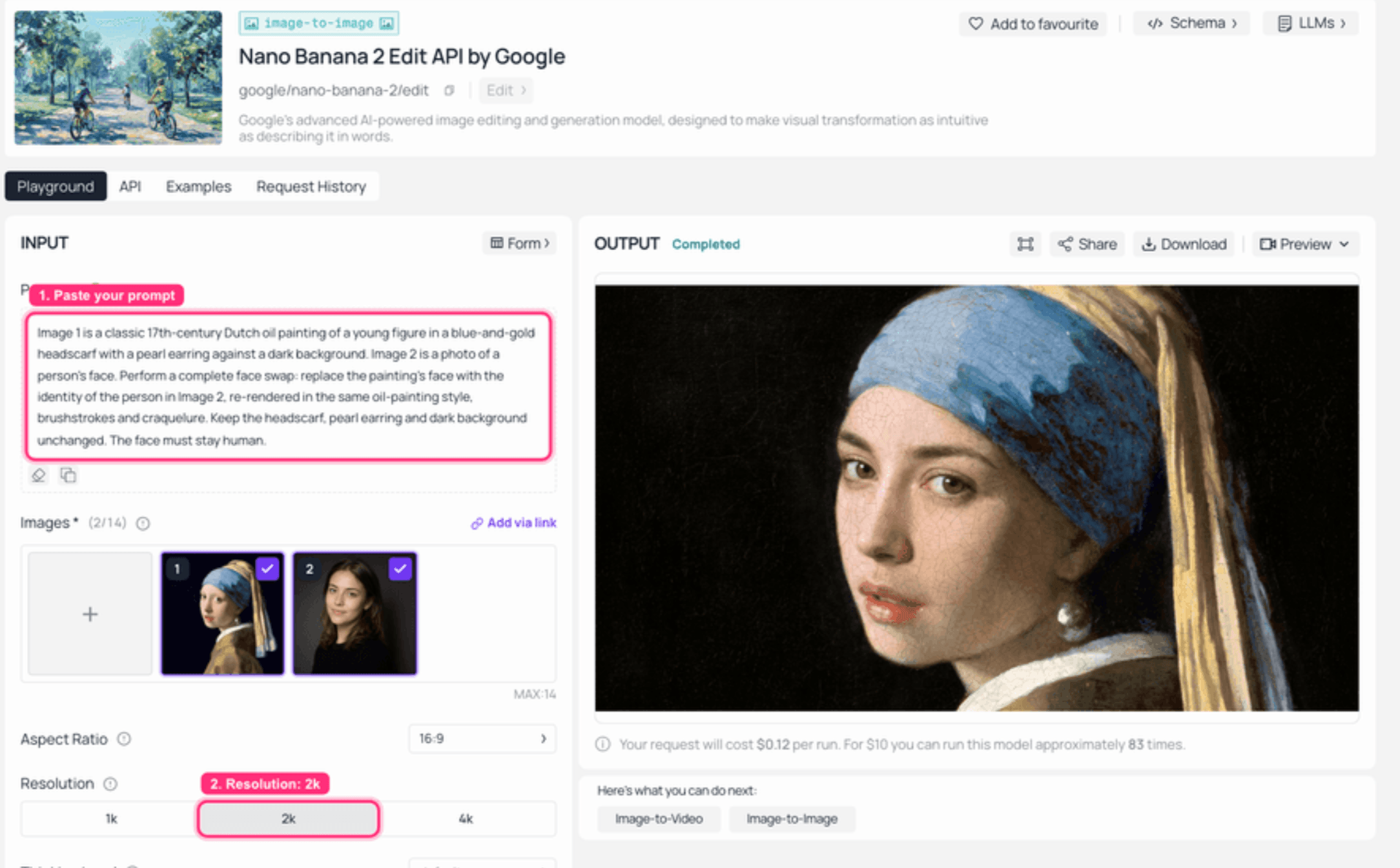Uncheck the checkmark on image 1

(267, 569)
